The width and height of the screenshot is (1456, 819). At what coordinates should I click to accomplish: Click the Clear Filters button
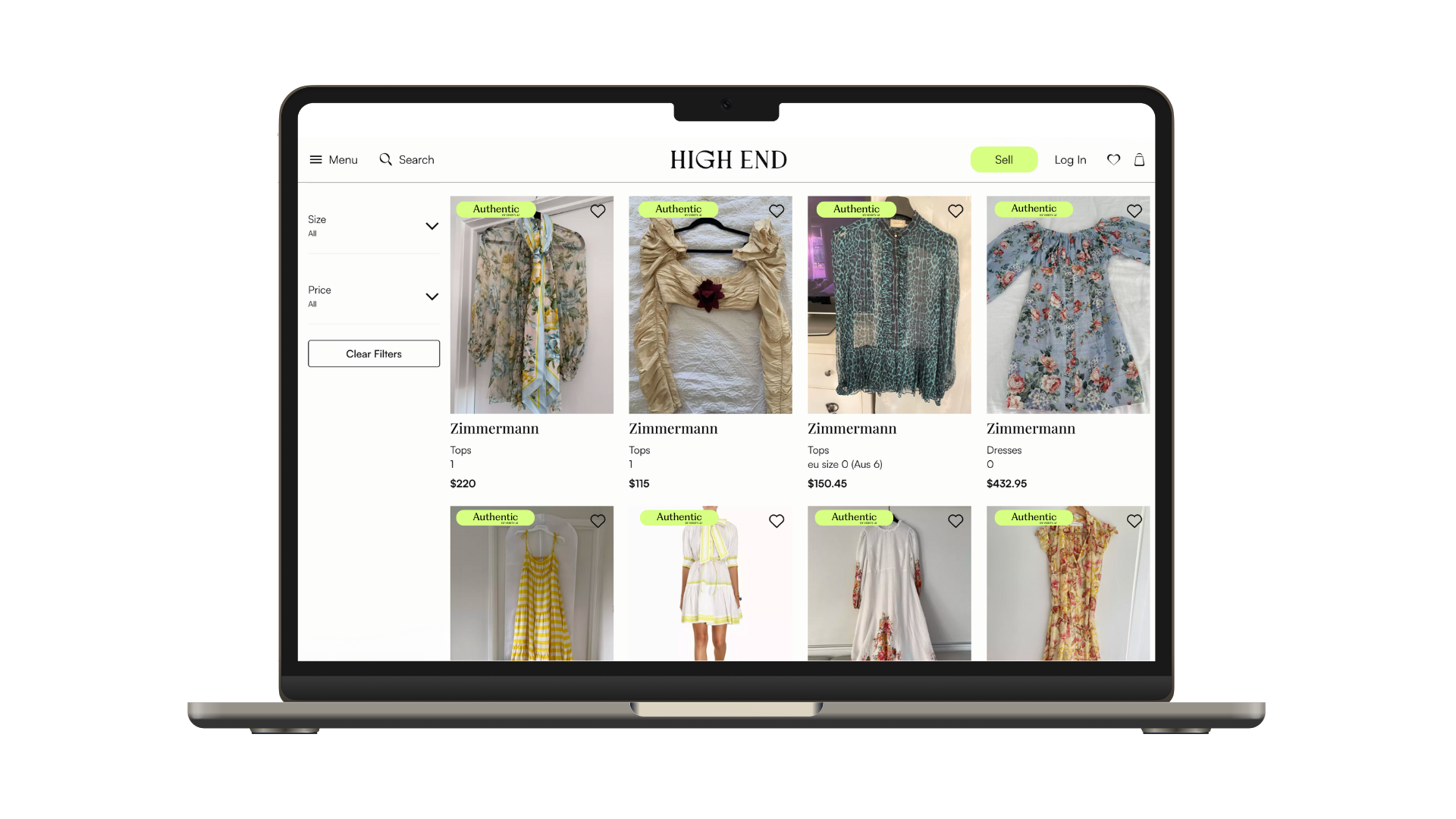click(x=374, y=354)
